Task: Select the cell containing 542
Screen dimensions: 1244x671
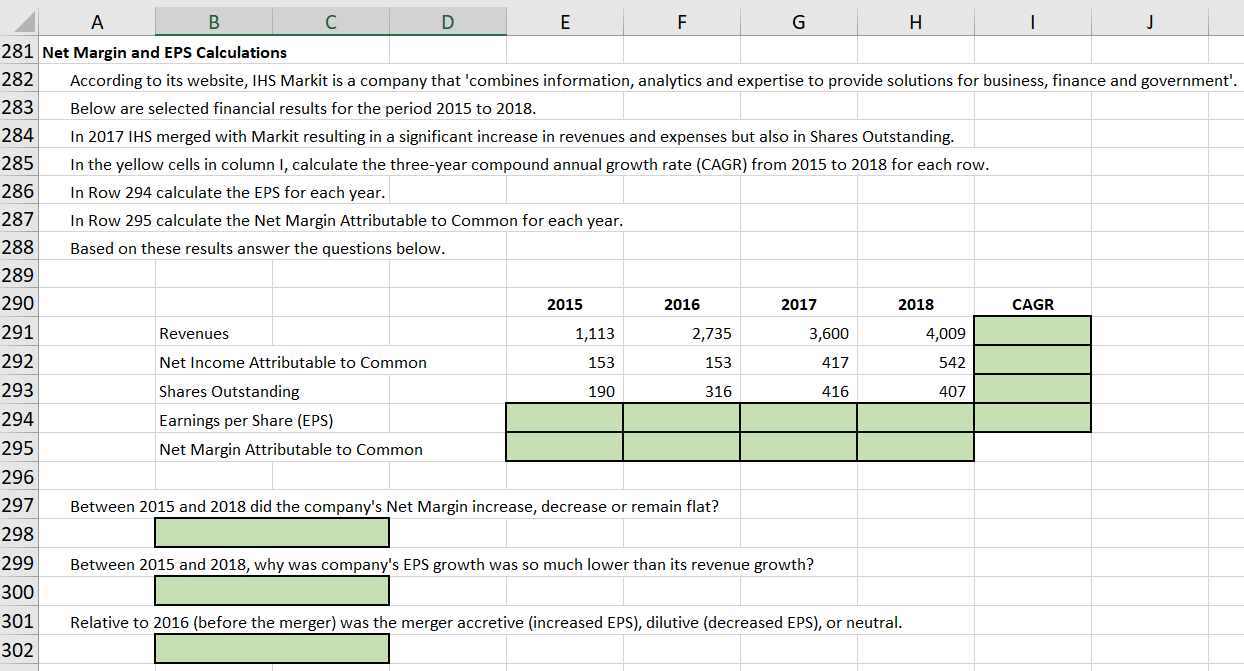Action: (x=914, y=361)
